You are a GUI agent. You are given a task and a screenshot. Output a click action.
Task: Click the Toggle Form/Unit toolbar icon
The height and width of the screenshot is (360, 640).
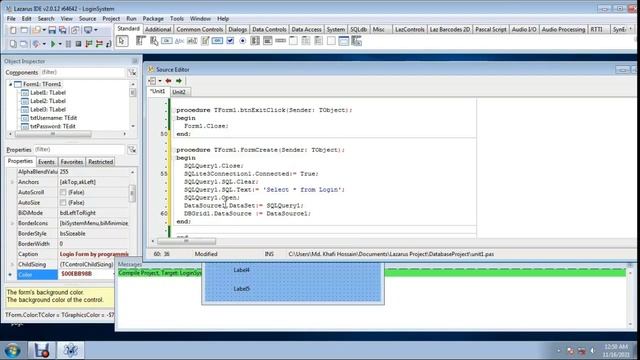[x=75, y=30]
